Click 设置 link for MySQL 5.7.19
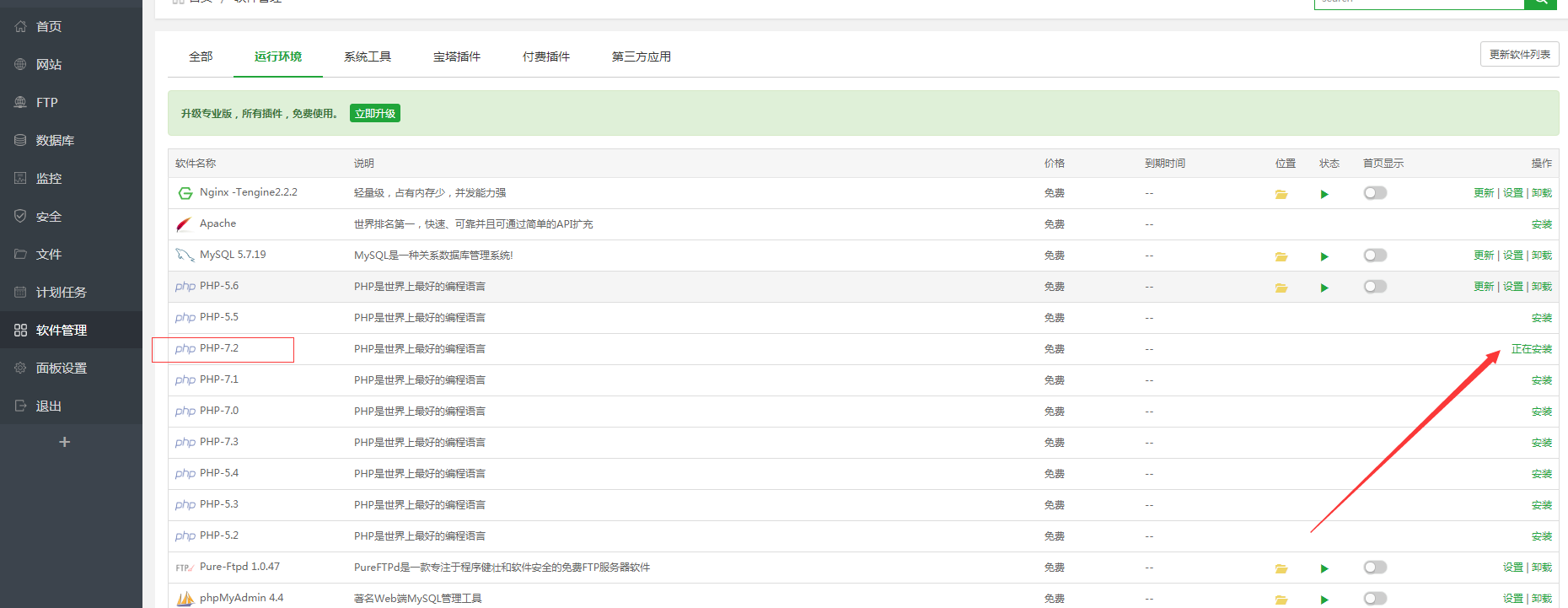Screen dimensions: 1568x608 click(x=1513, y=256)
